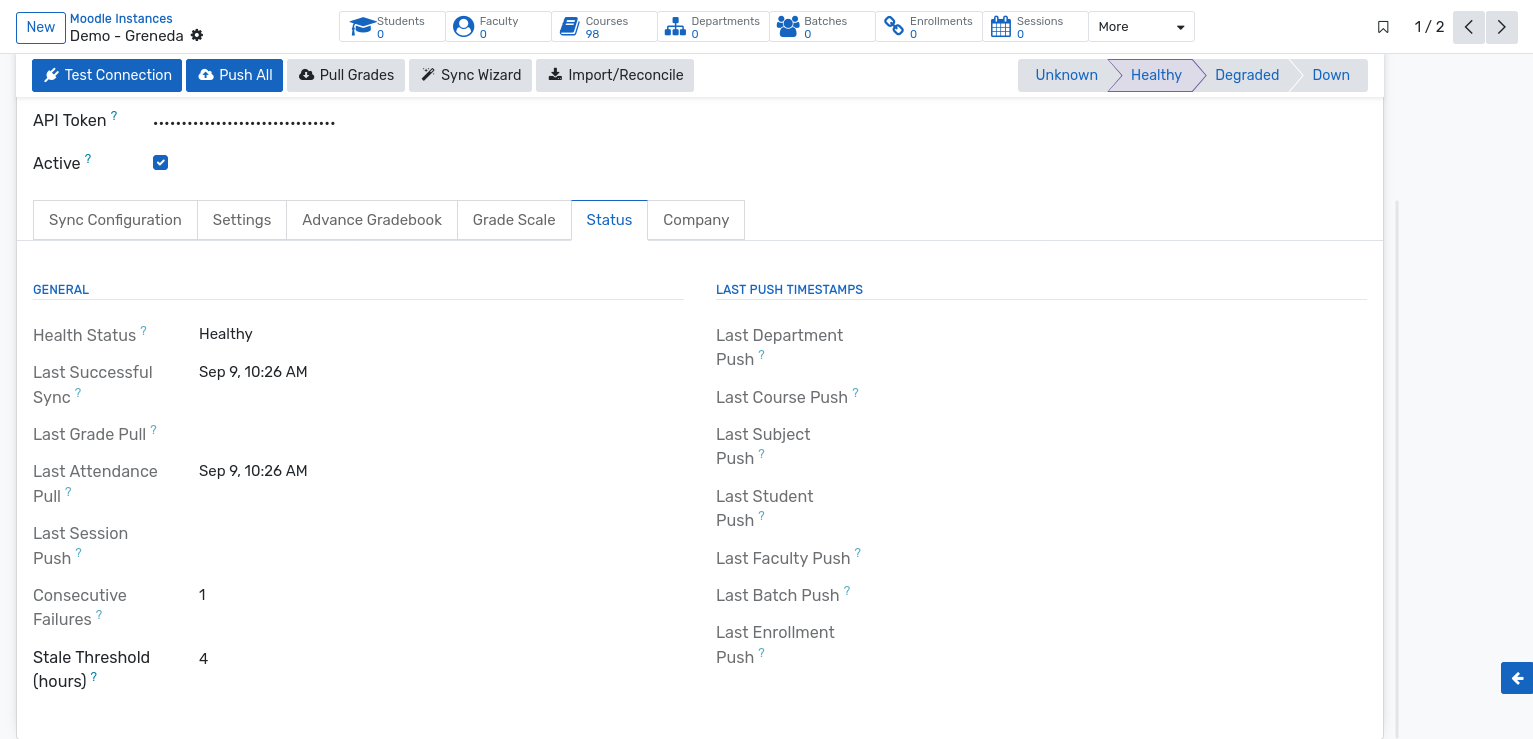This screenshot has height=739, width=1533.
Task: Uncheck the Active checkbox
Action: [x=160, y=162]
